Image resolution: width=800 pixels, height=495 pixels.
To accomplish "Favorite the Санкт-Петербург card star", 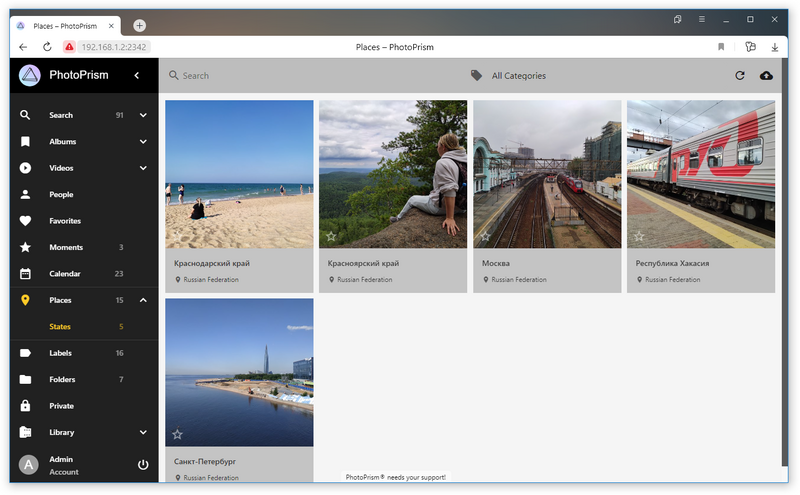I will pos(177,434).
